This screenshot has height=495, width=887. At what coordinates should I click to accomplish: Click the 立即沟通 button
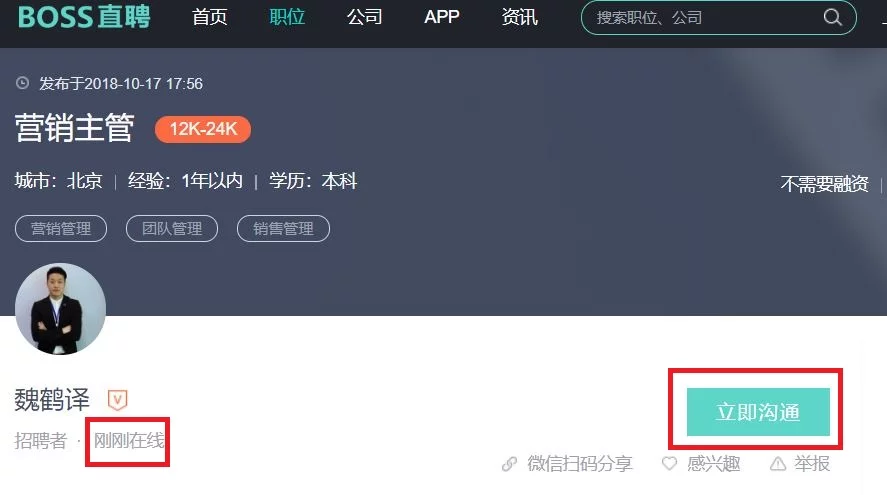coord(758,412)
